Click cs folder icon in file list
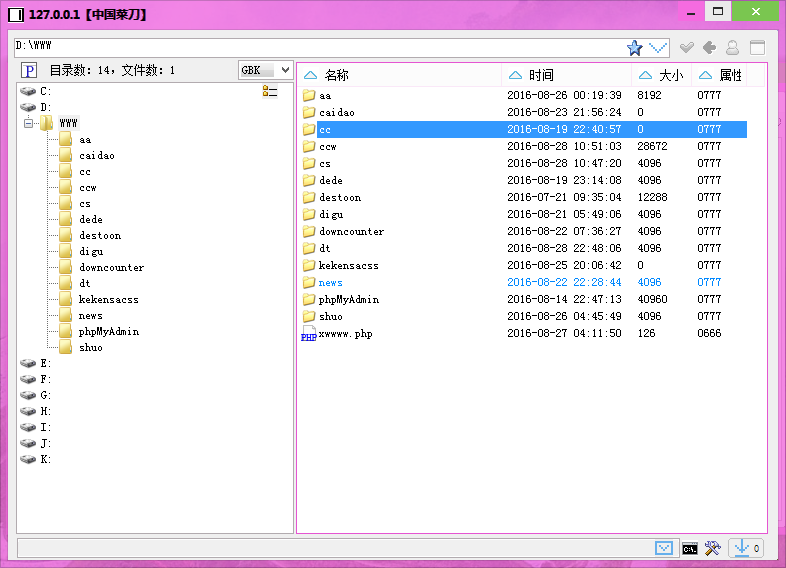This screenshot has width=786, height=568. [x=309, y=163]
